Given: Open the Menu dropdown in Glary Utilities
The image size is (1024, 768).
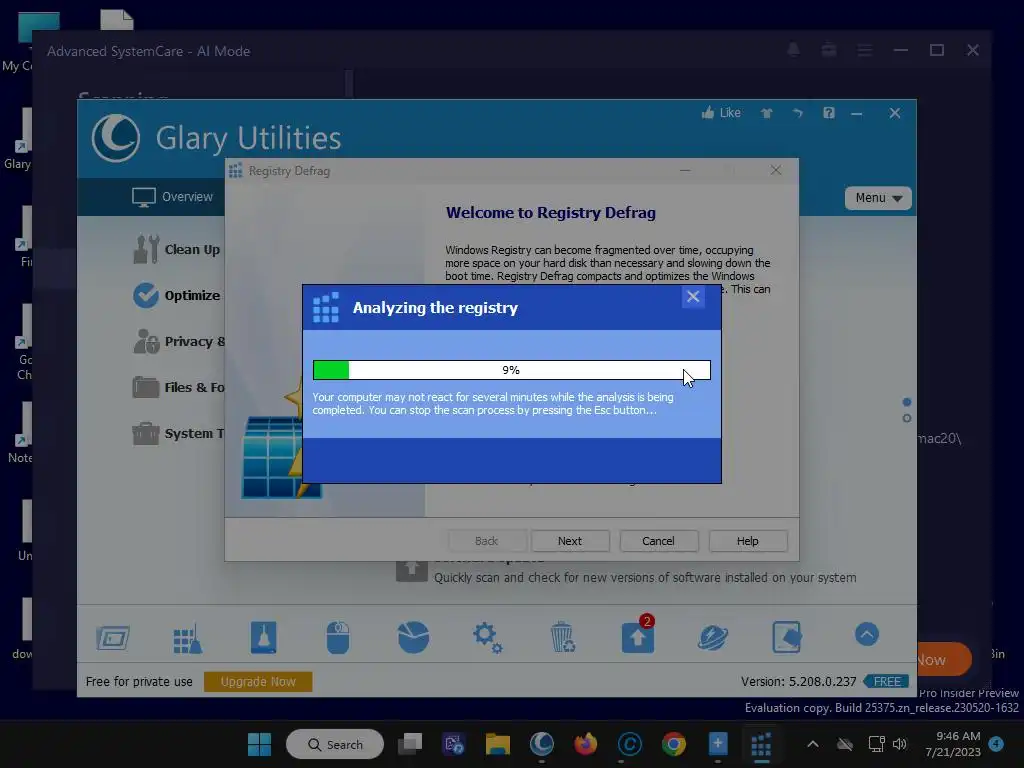Looking at the screenshot, I should point(878,198).
